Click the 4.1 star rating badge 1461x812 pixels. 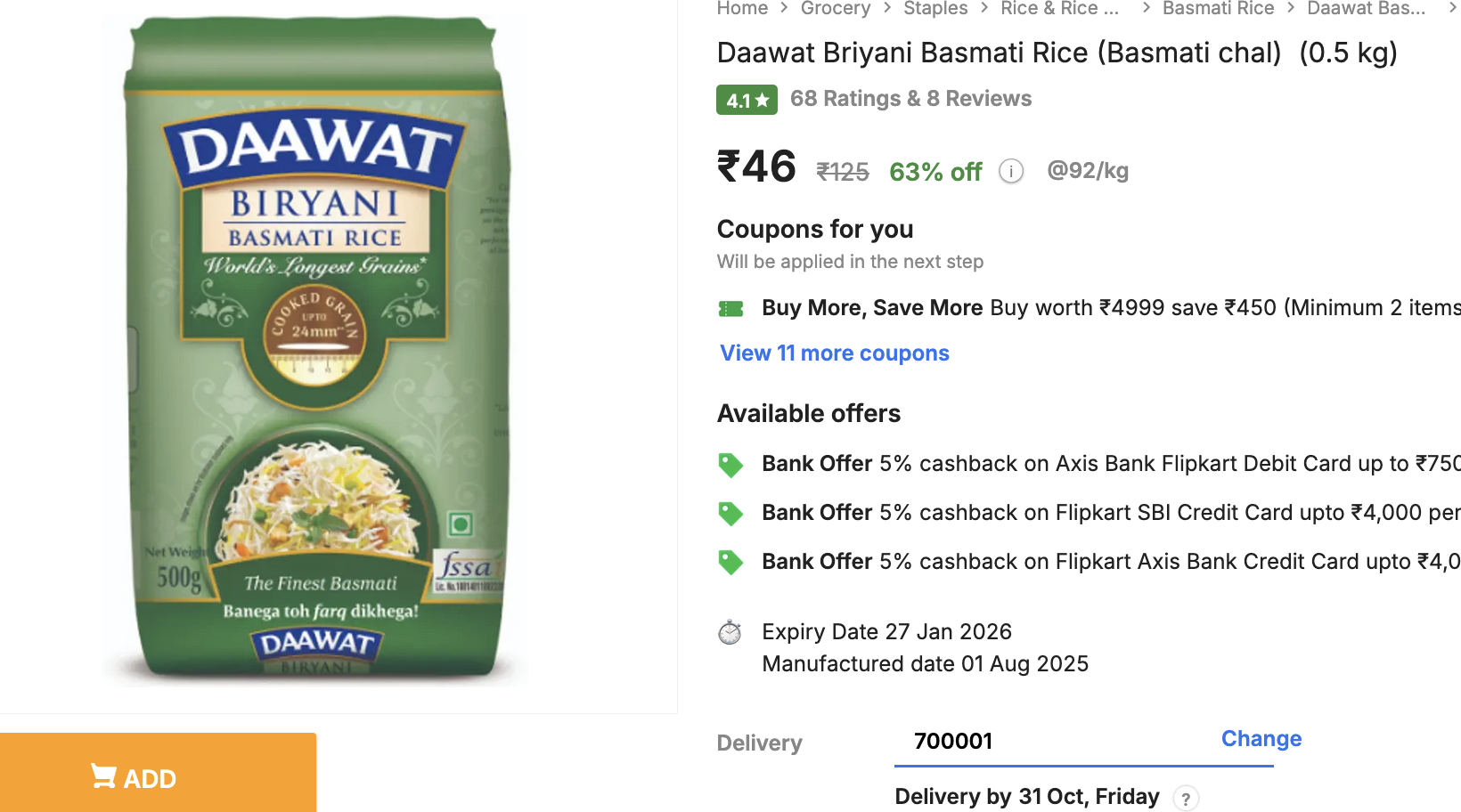tap(747, 100)
